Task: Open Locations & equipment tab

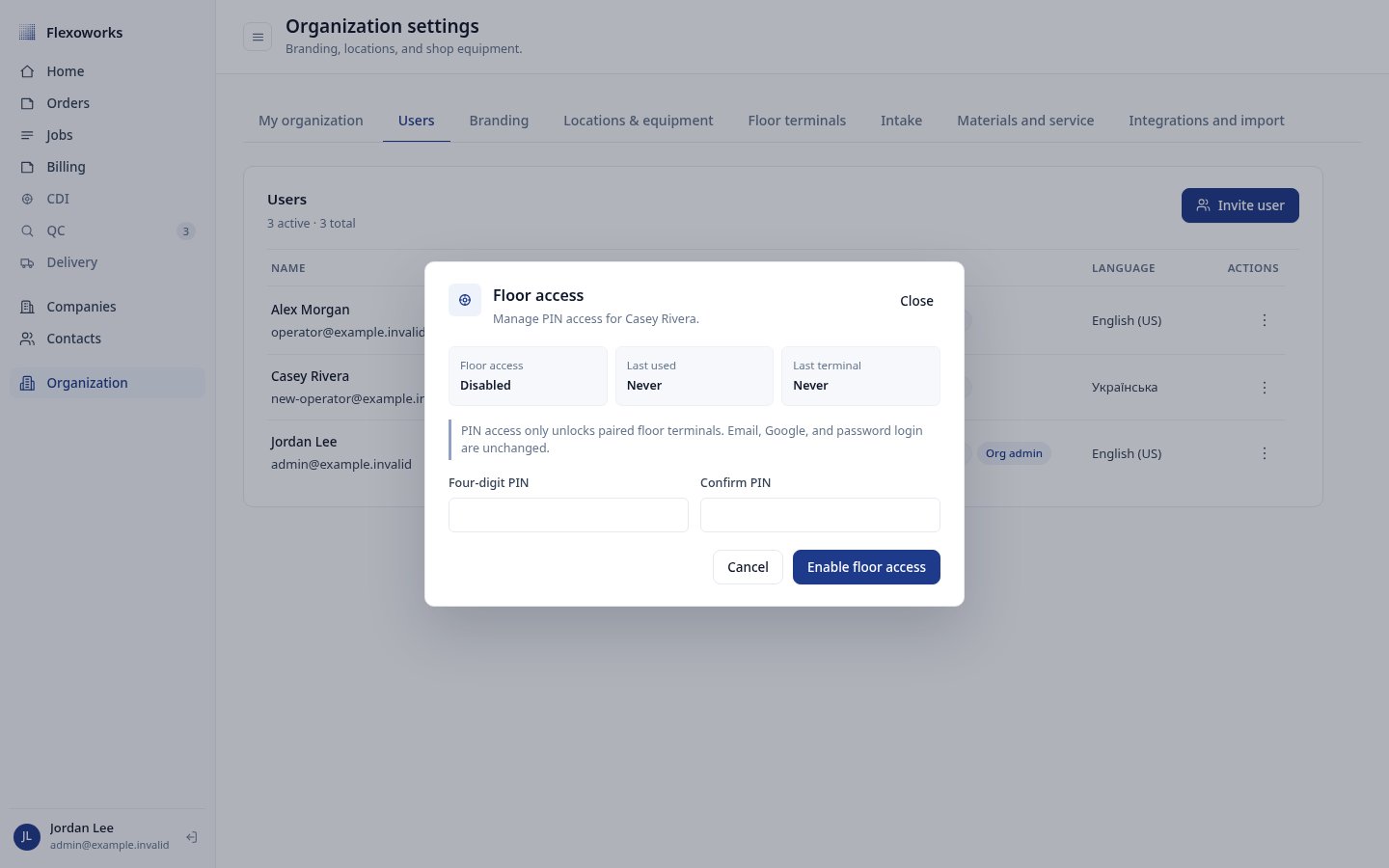Action: 639,121
